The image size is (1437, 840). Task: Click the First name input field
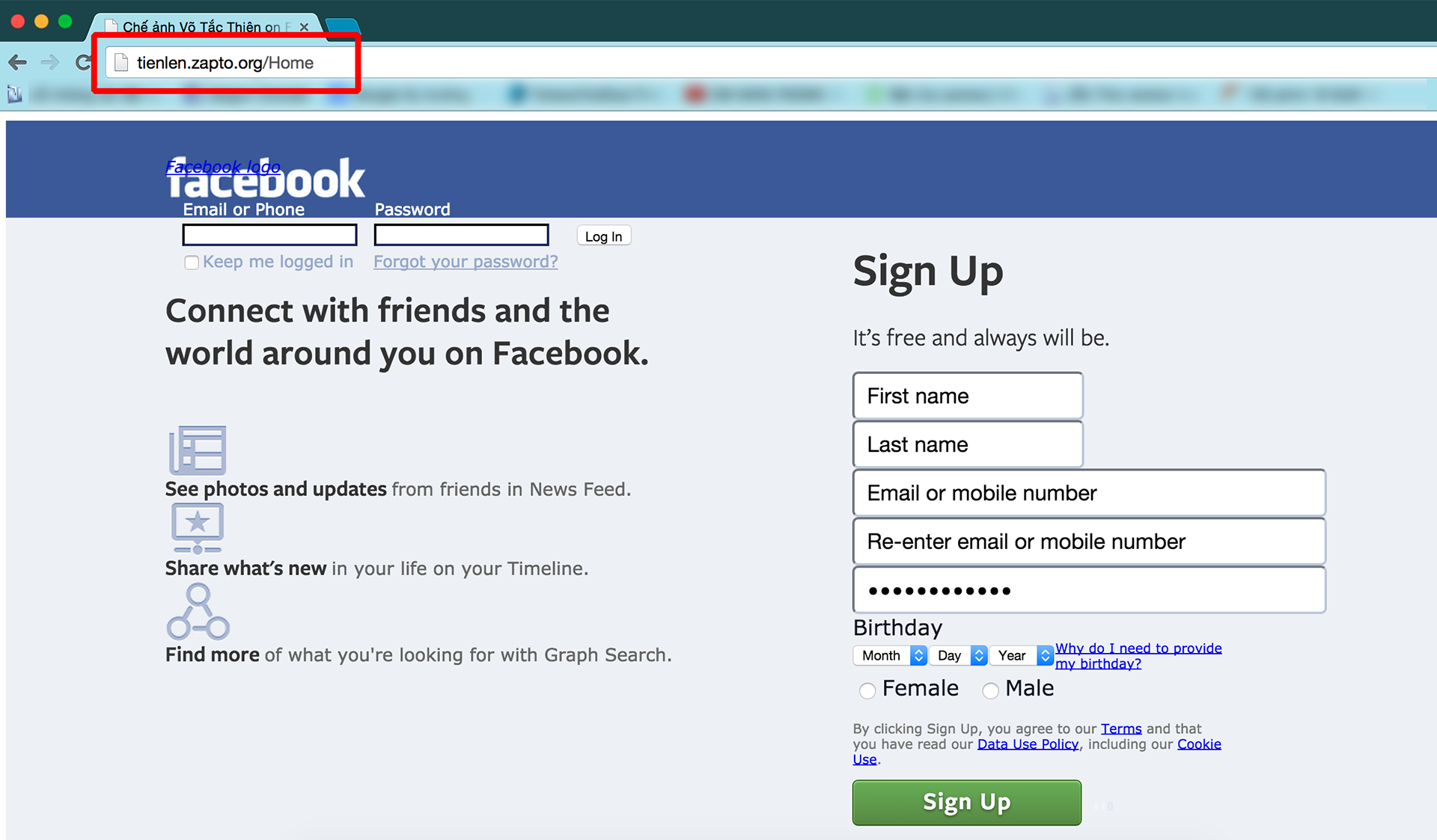click(x=968, y=396)
